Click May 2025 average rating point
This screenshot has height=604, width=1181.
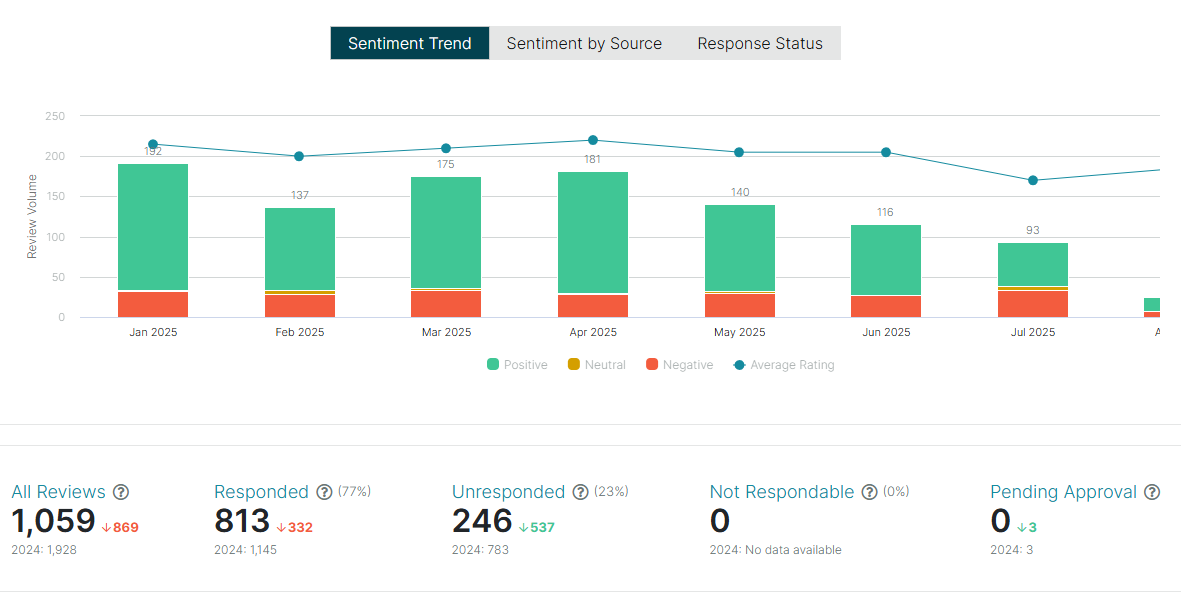[x=739, y=152]
